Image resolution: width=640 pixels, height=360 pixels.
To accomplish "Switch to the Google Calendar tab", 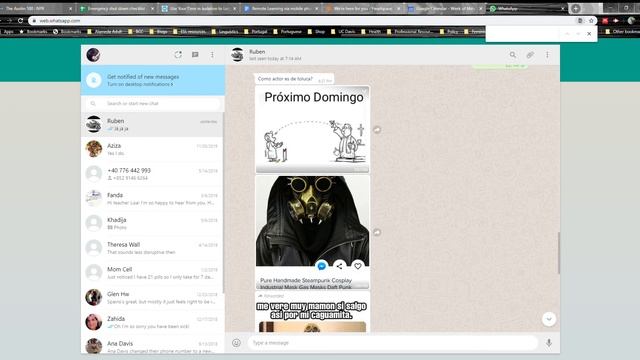I will tap(445, 8).
